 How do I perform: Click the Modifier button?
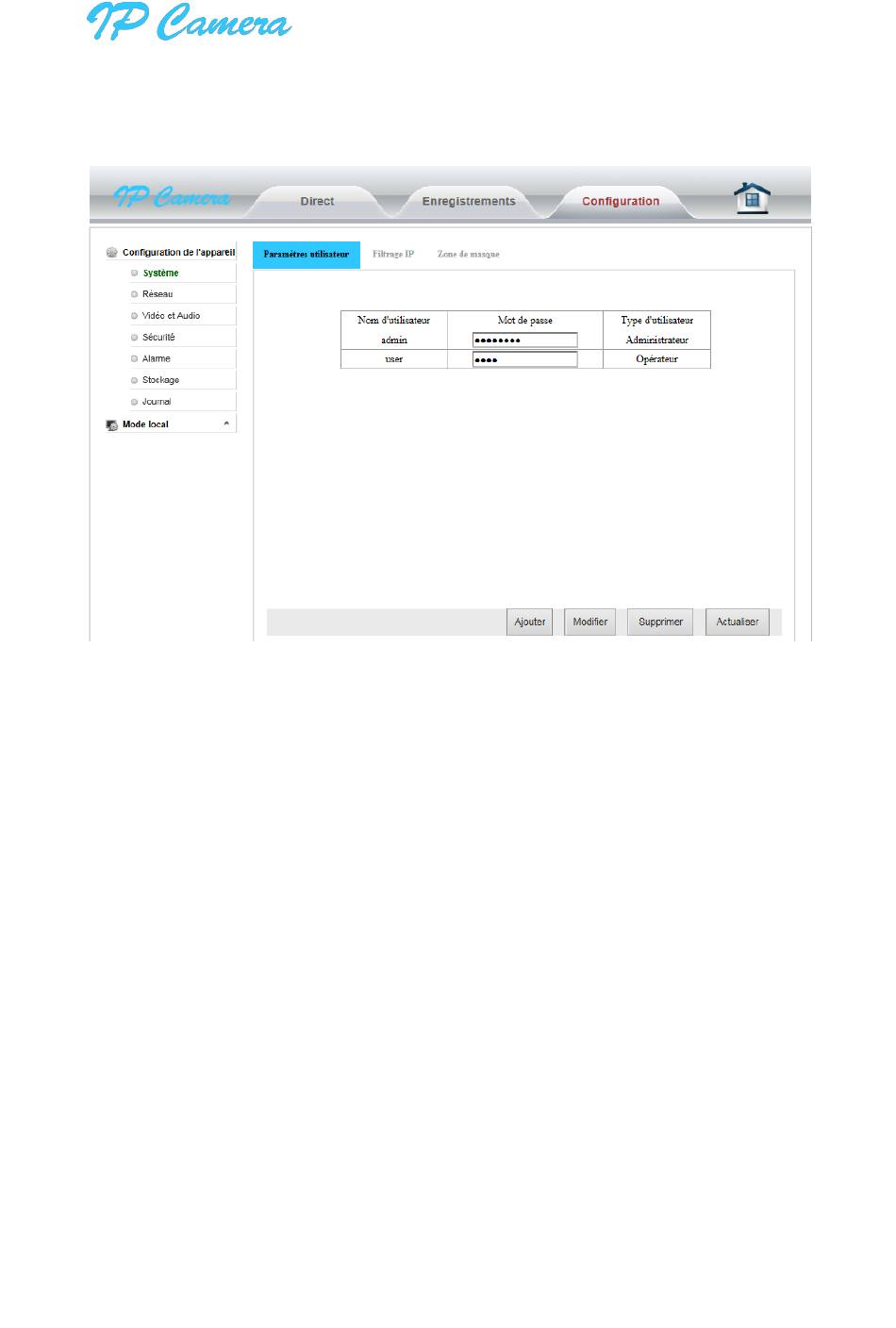[590, 622]
